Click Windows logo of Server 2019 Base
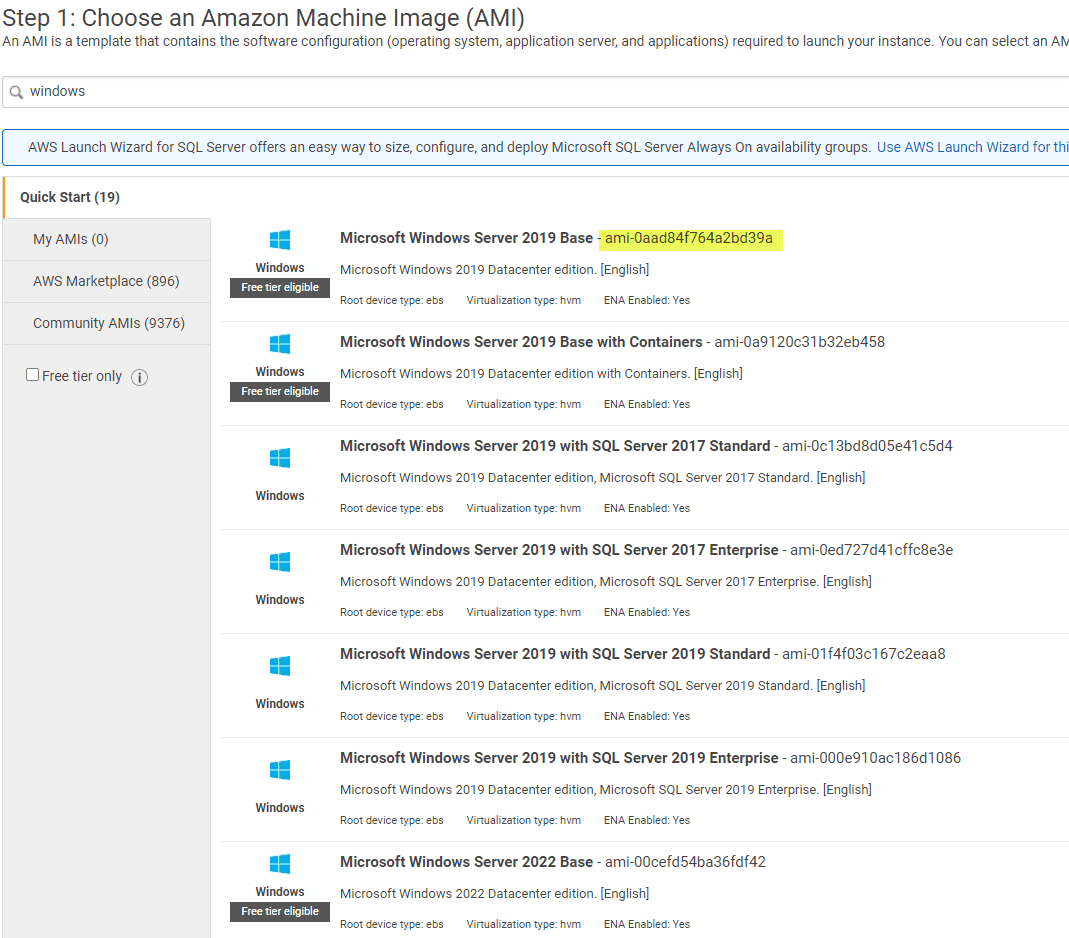The height and width of the screenshot is (938, 1069). point(280,240)
